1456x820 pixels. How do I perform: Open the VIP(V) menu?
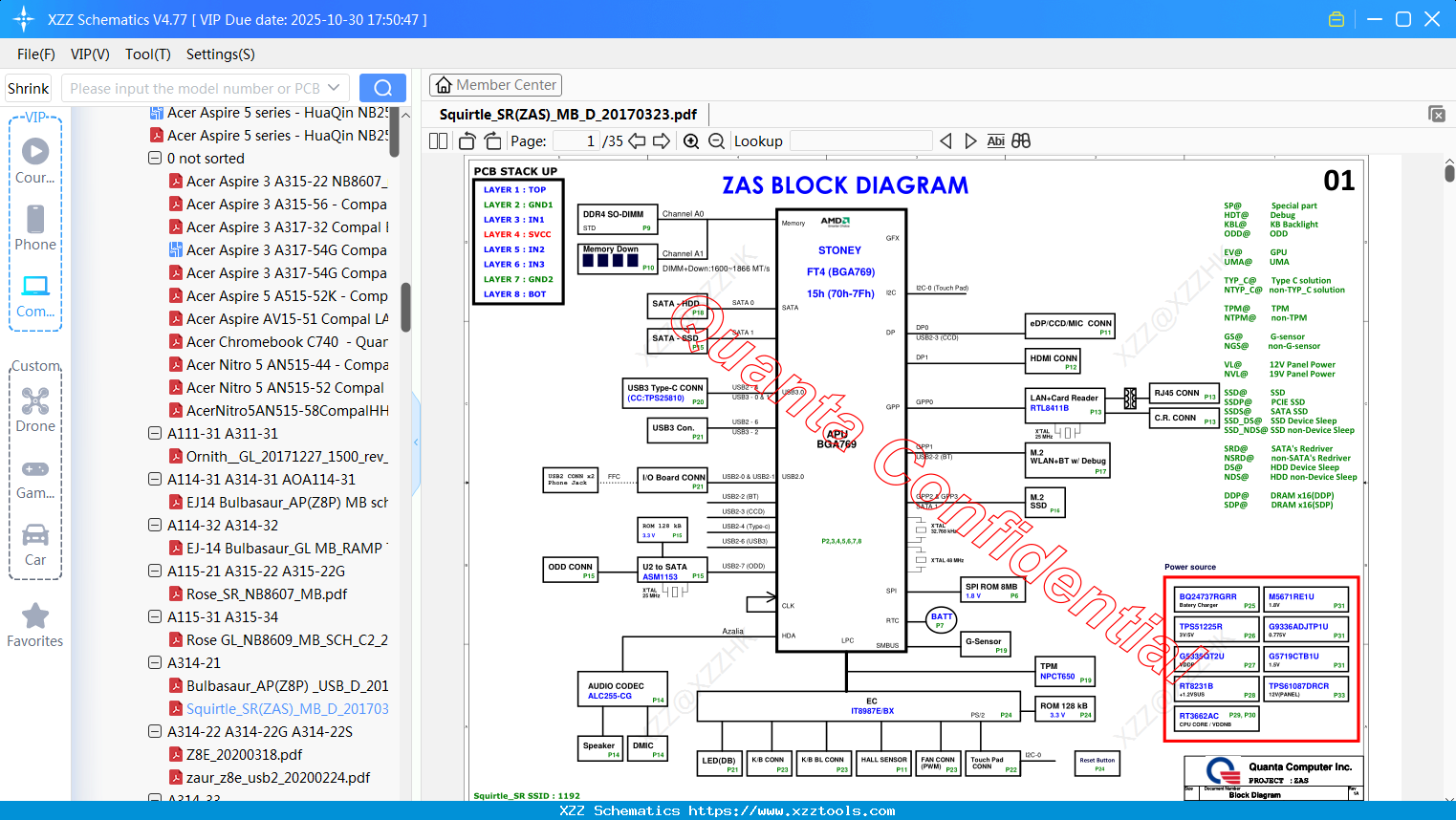point(90,54)
